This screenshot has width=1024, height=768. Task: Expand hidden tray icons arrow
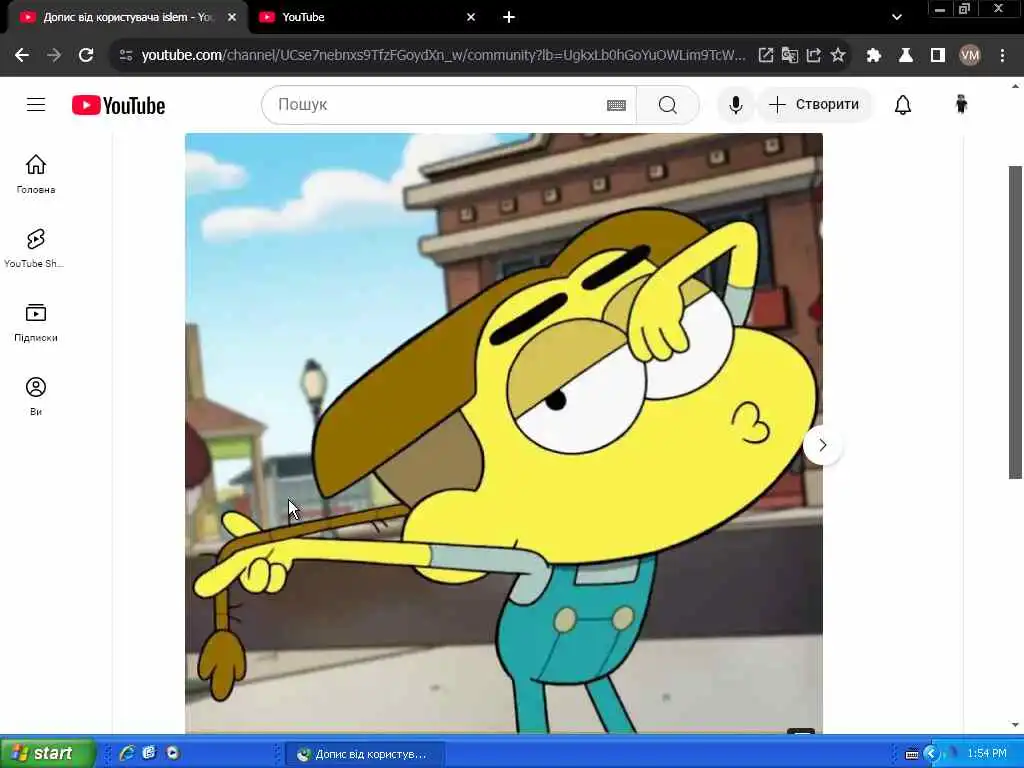[x=932, y=754]
